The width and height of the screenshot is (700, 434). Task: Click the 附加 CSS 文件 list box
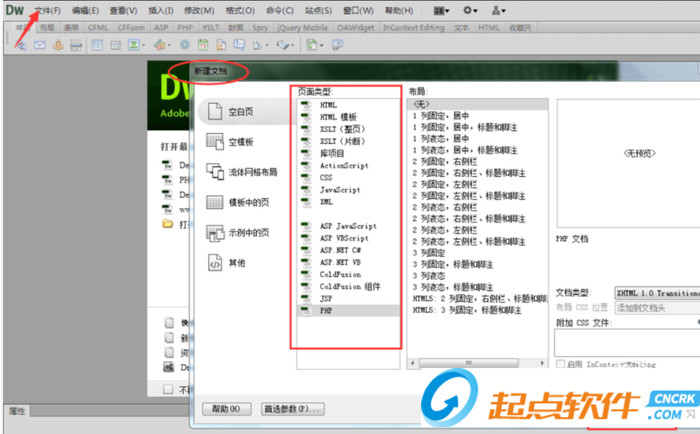click(627, 343)
